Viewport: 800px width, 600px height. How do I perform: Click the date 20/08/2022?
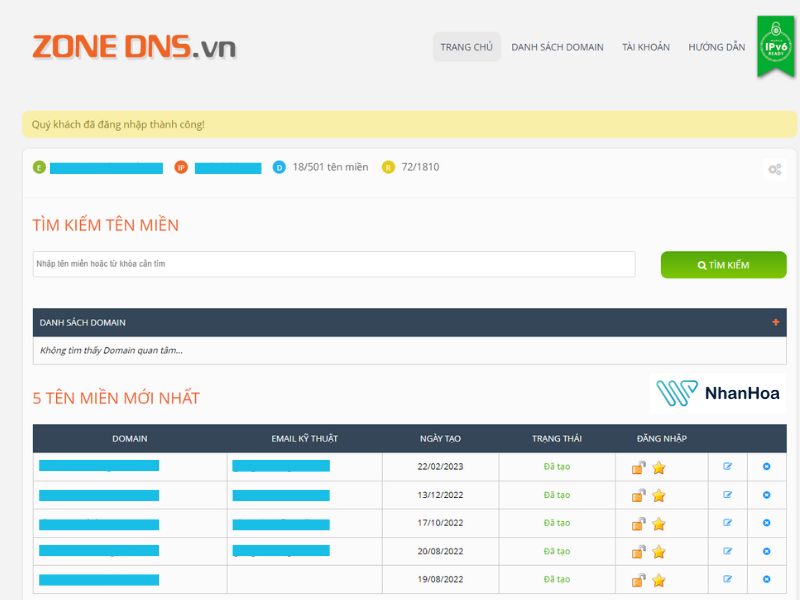coord(440,552)
